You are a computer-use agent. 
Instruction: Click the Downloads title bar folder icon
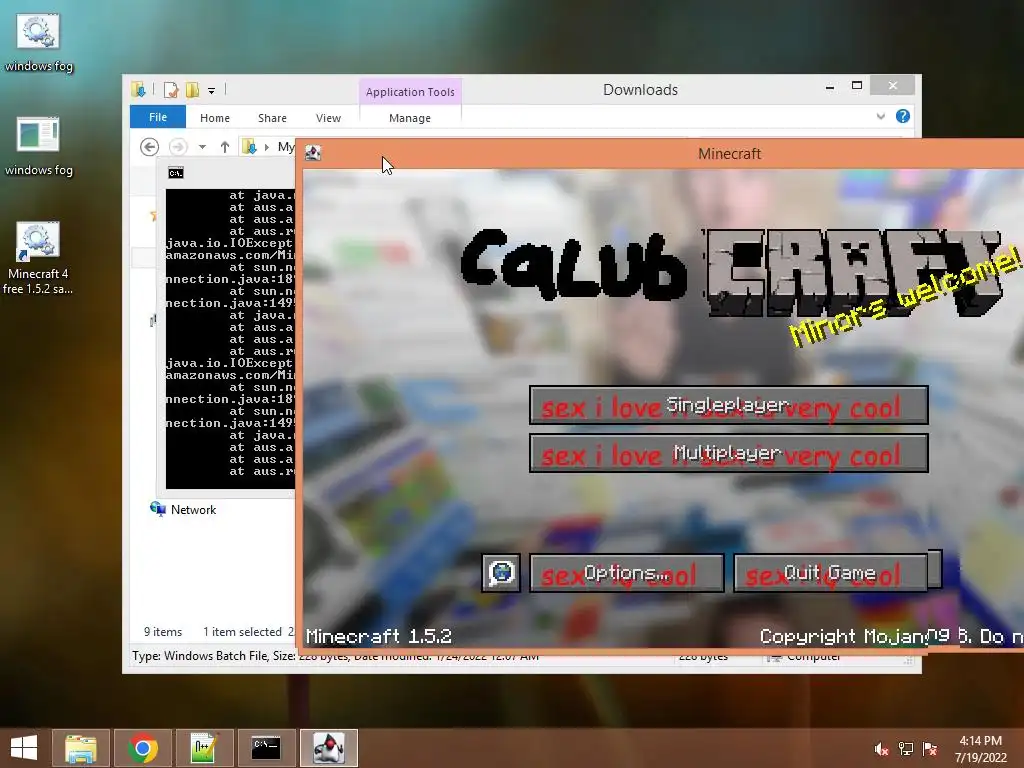(138, 90)
